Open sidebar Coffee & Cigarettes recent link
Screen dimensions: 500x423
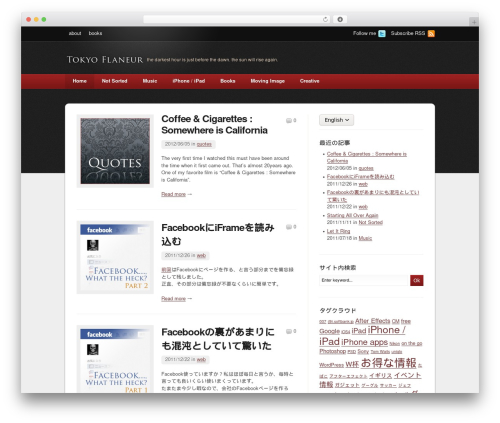[x=367, y=157]
